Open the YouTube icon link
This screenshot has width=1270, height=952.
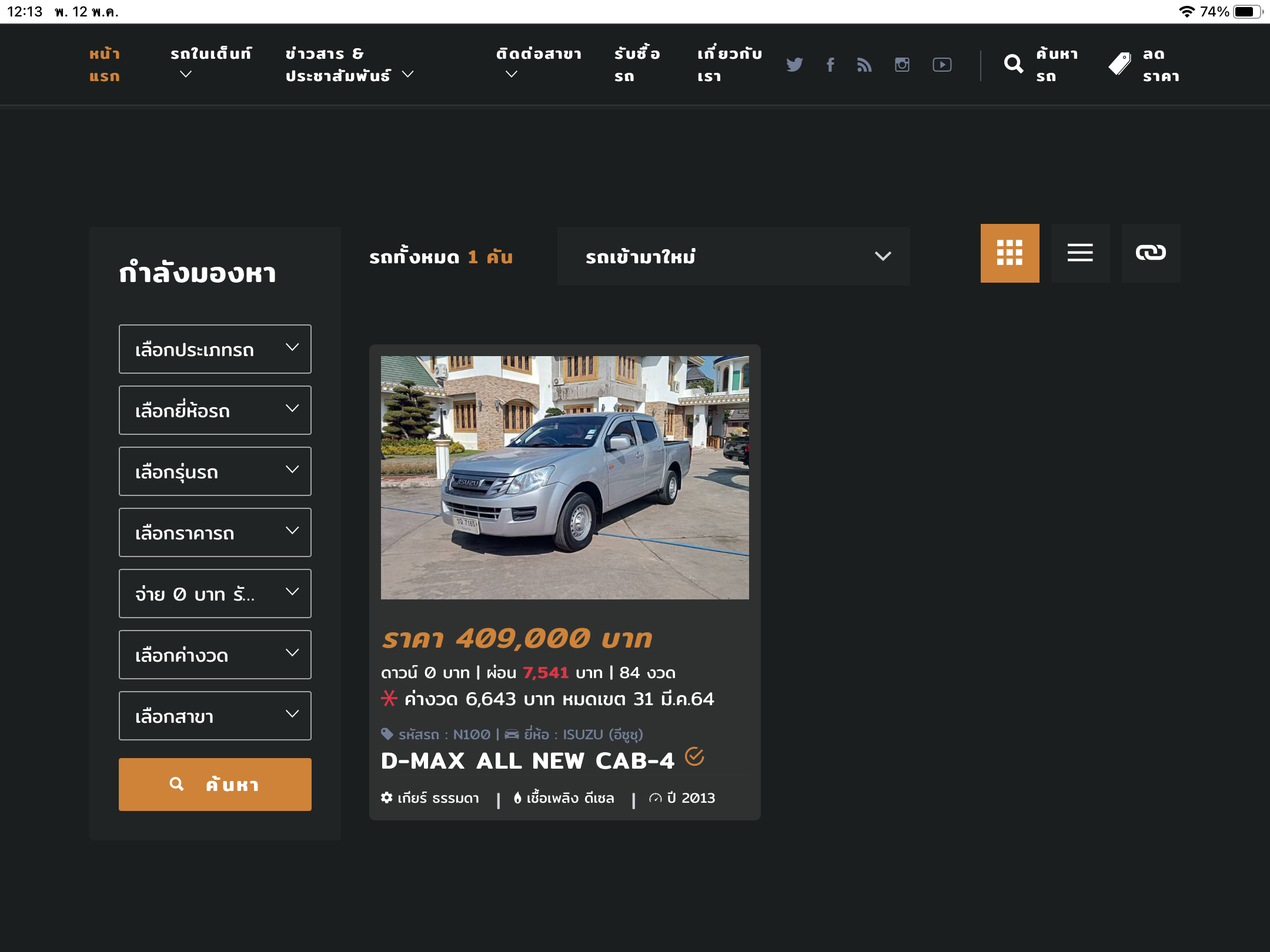tap(942, 65)
